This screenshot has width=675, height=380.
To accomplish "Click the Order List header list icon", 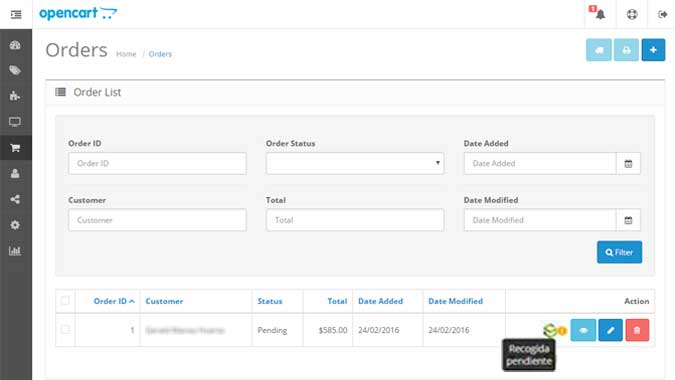I will [x=61, y=92].
